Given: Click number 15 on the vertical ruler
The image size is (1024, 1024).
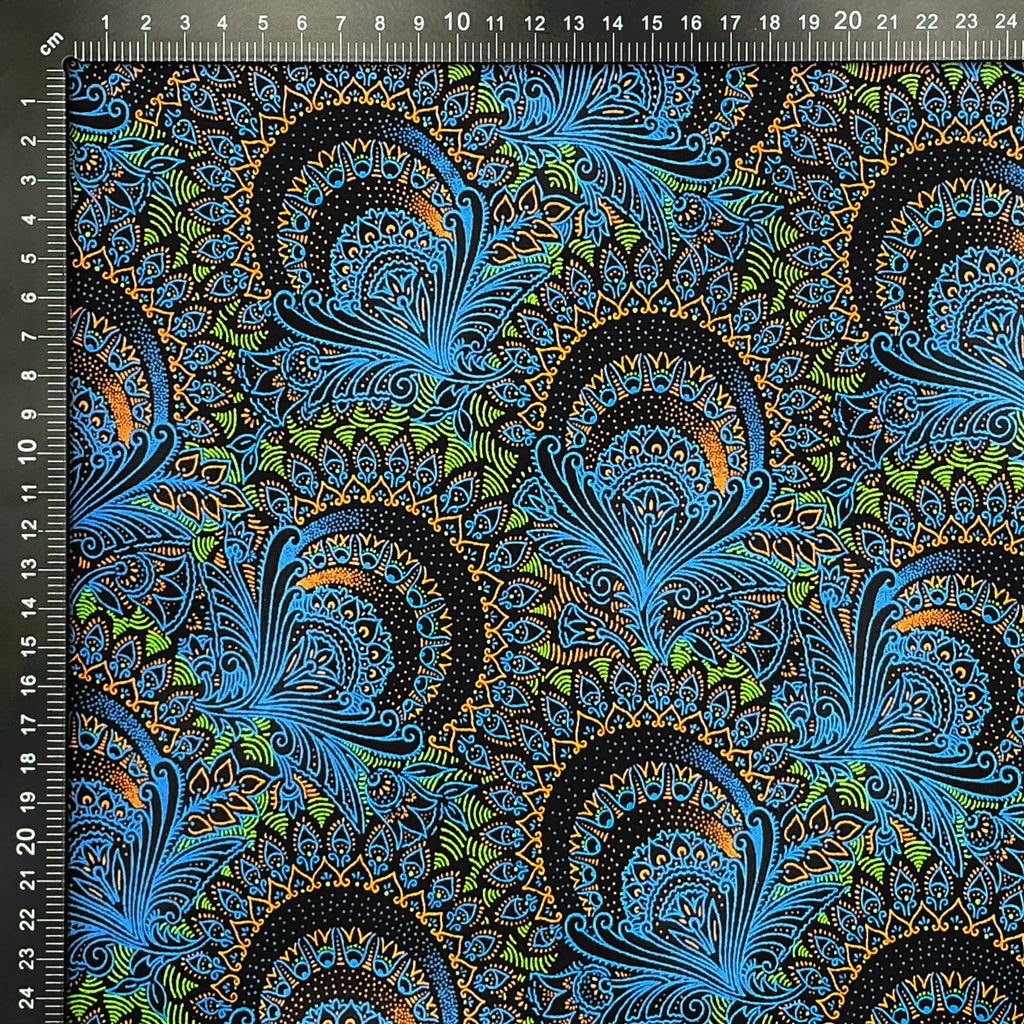Looking at the screenshot, I should click(29, 647).
